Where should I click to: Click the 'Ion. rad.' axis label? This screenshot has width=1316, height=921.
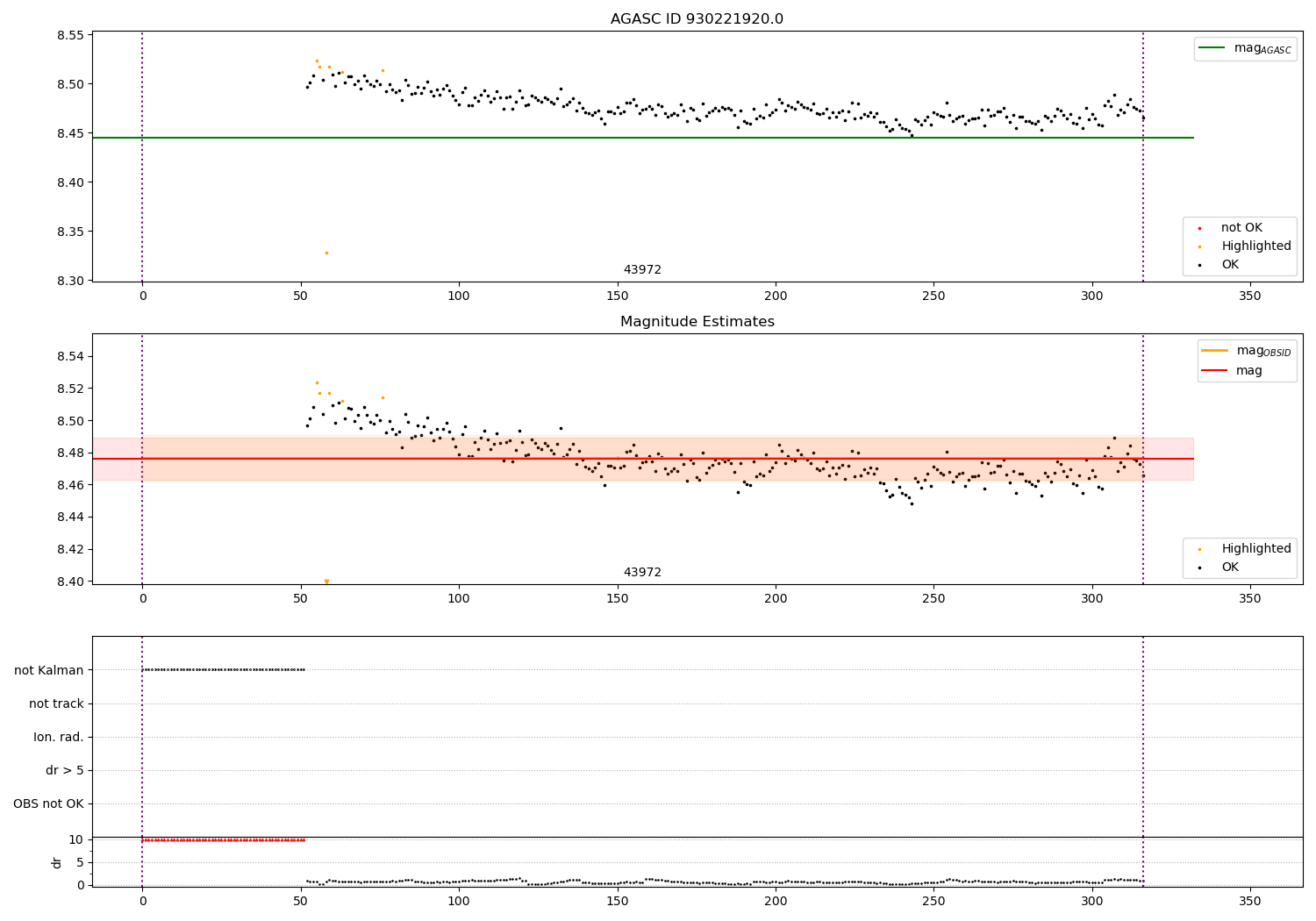point(59,737)
